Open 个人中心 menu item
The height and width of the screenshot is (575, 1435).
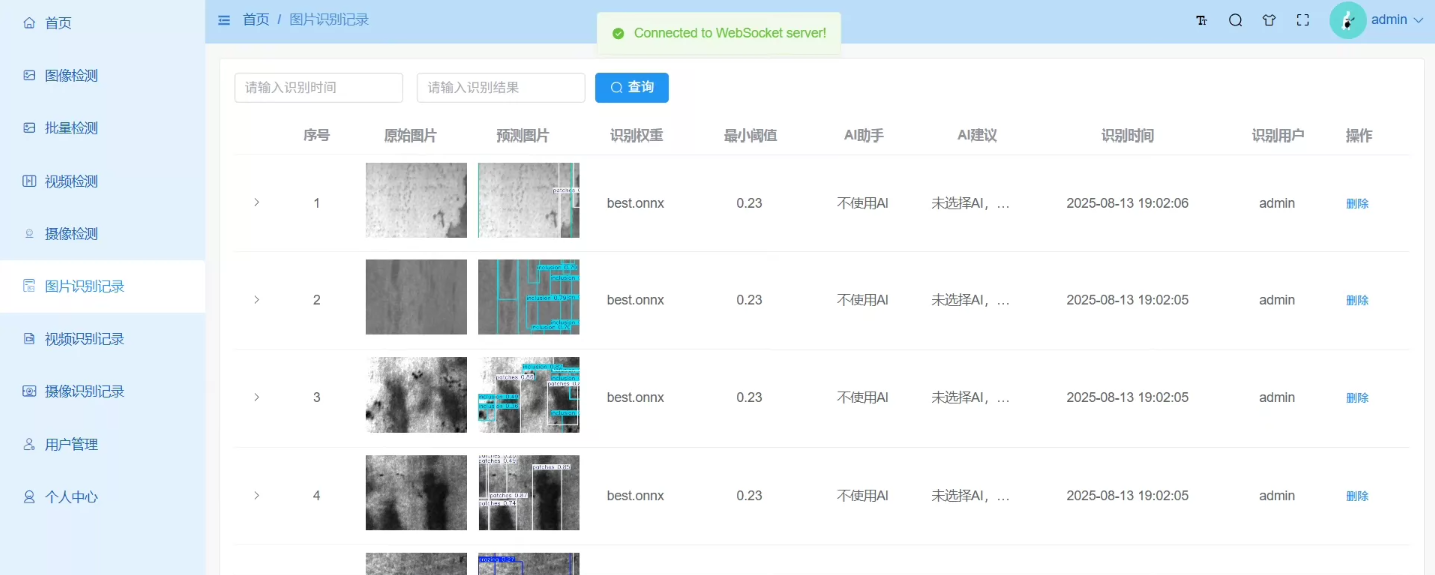click(x=102, y=497)
